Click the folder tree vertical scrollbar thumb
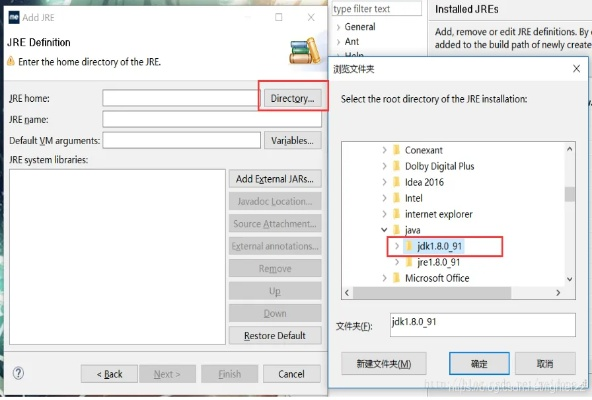This screenshot has height=400, width=592. [x=570, y=194]
